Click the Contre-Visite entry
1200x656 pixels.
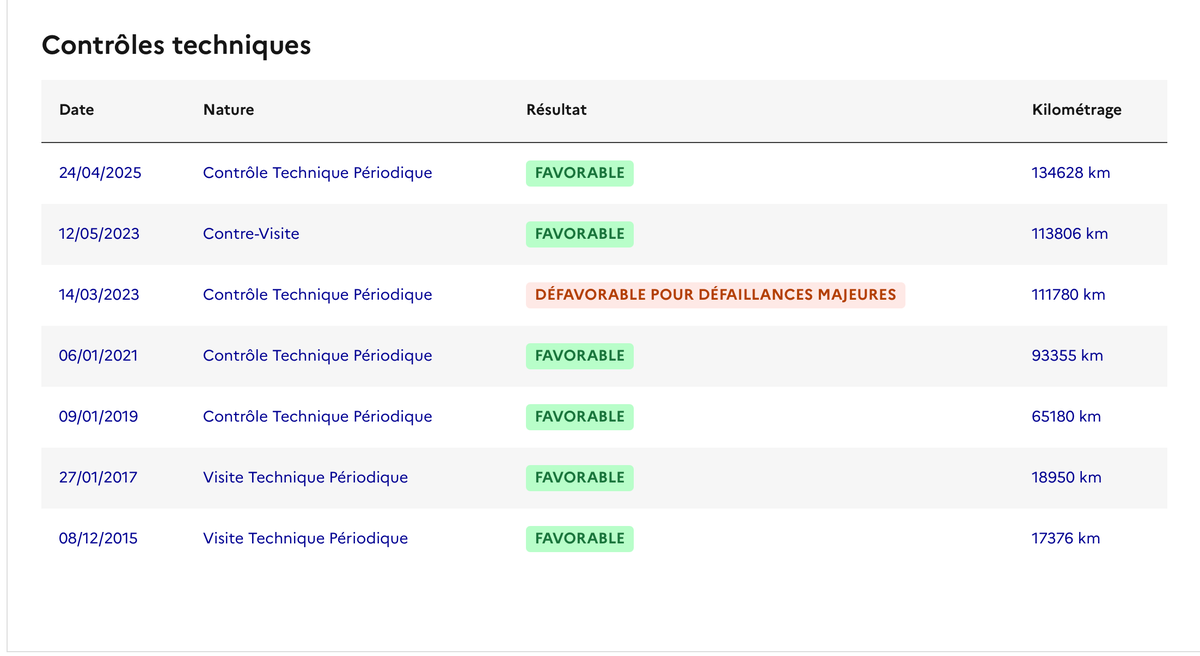point(251,234)
